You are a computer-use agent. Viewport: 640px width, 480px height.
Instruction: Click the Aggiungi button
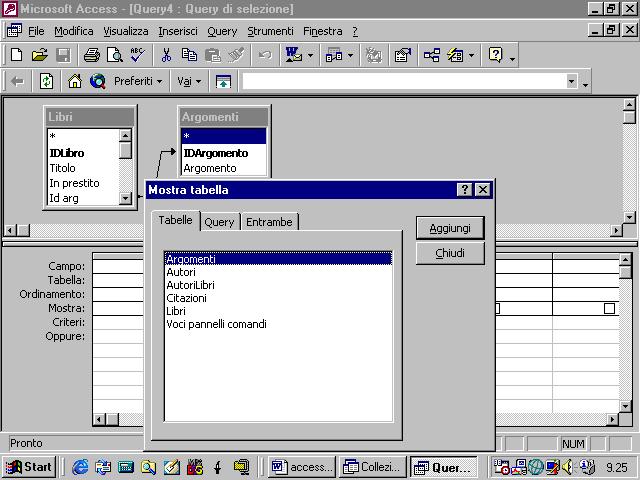click(x=450, y=228)
